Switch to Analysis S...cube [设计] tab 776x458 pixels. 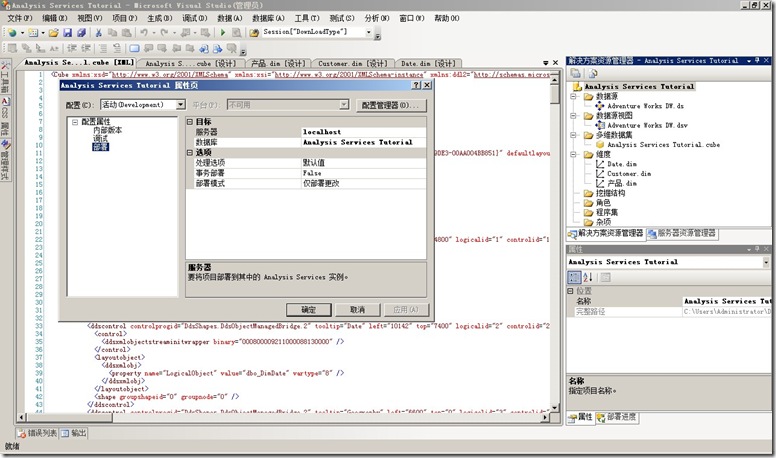(190, 63)
